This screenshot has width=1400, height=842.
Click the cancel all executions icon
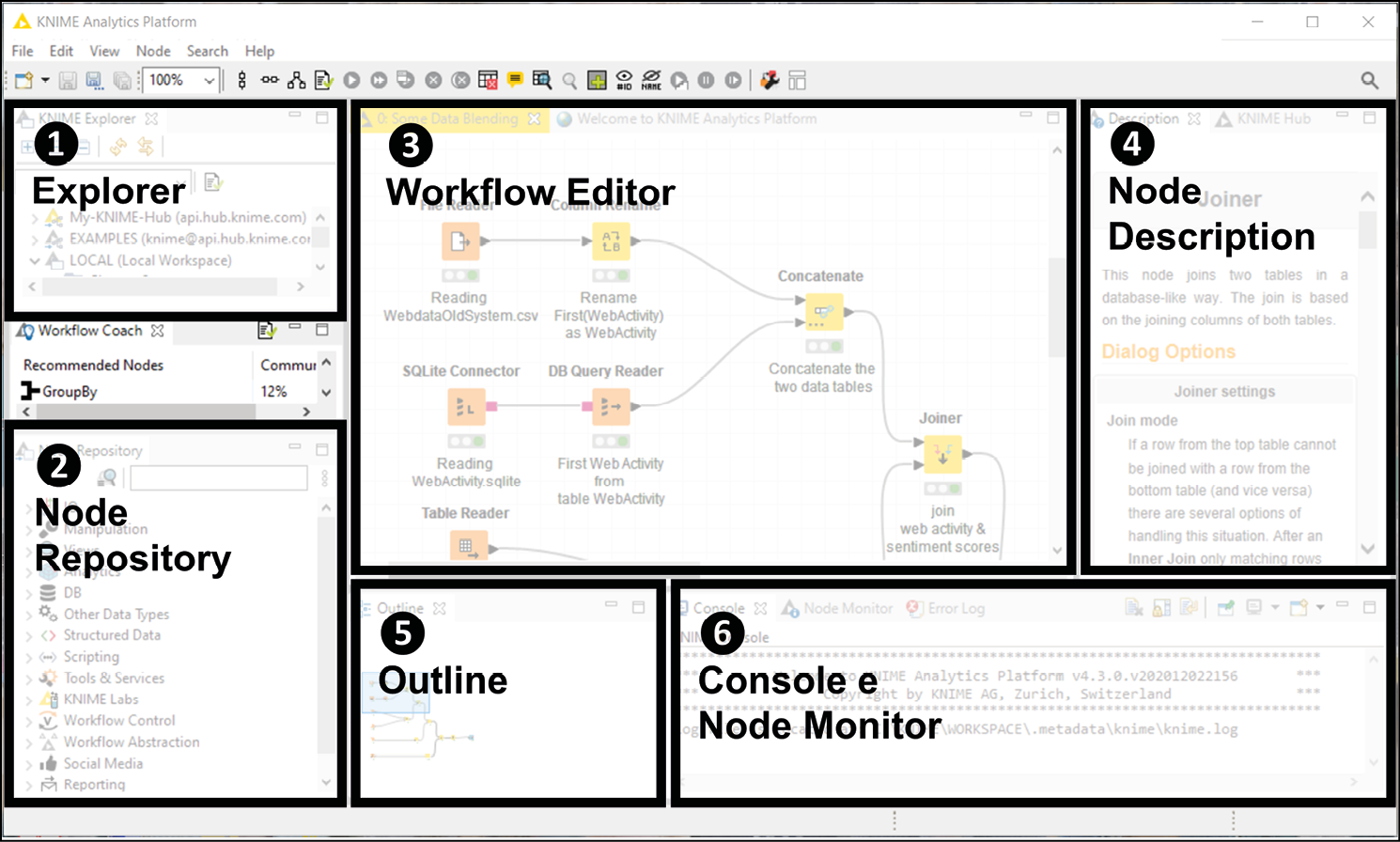coord(460,81)
